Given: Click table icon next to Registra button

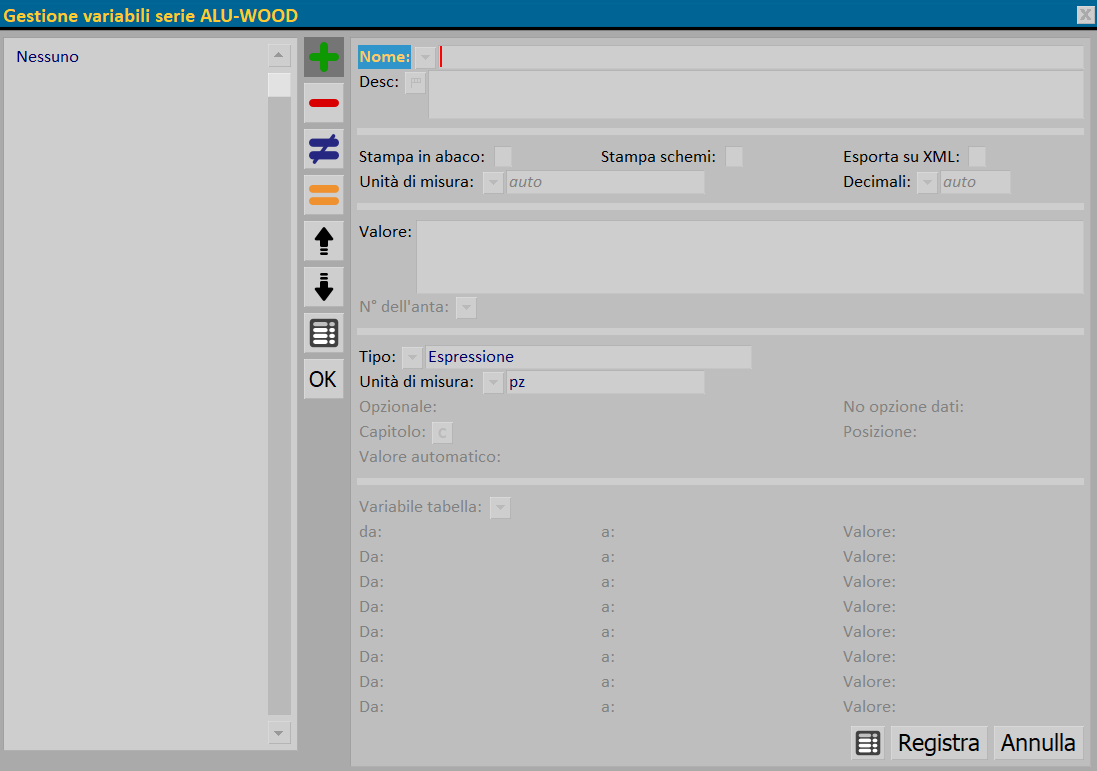Looking at the screenshot, I should click(x=868, y=742).
